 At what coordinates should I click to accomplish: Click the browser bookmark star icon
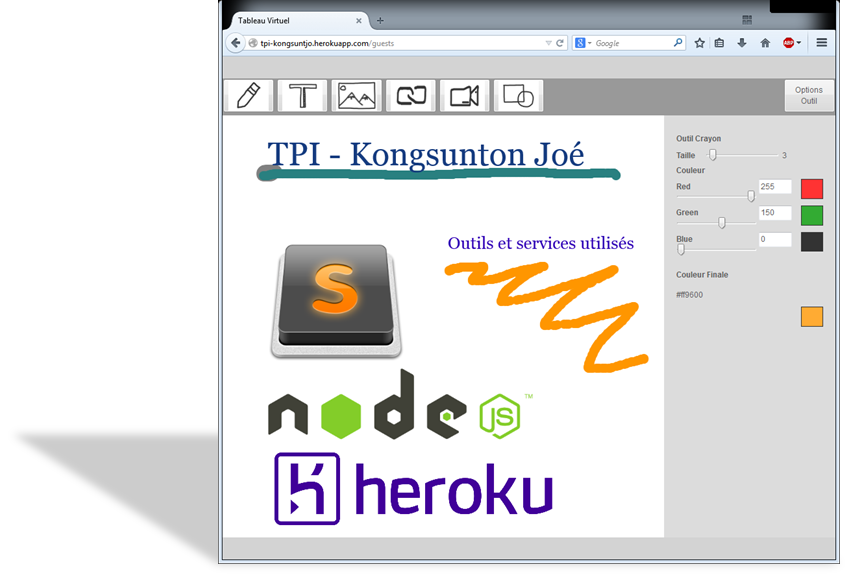point(700,43)
